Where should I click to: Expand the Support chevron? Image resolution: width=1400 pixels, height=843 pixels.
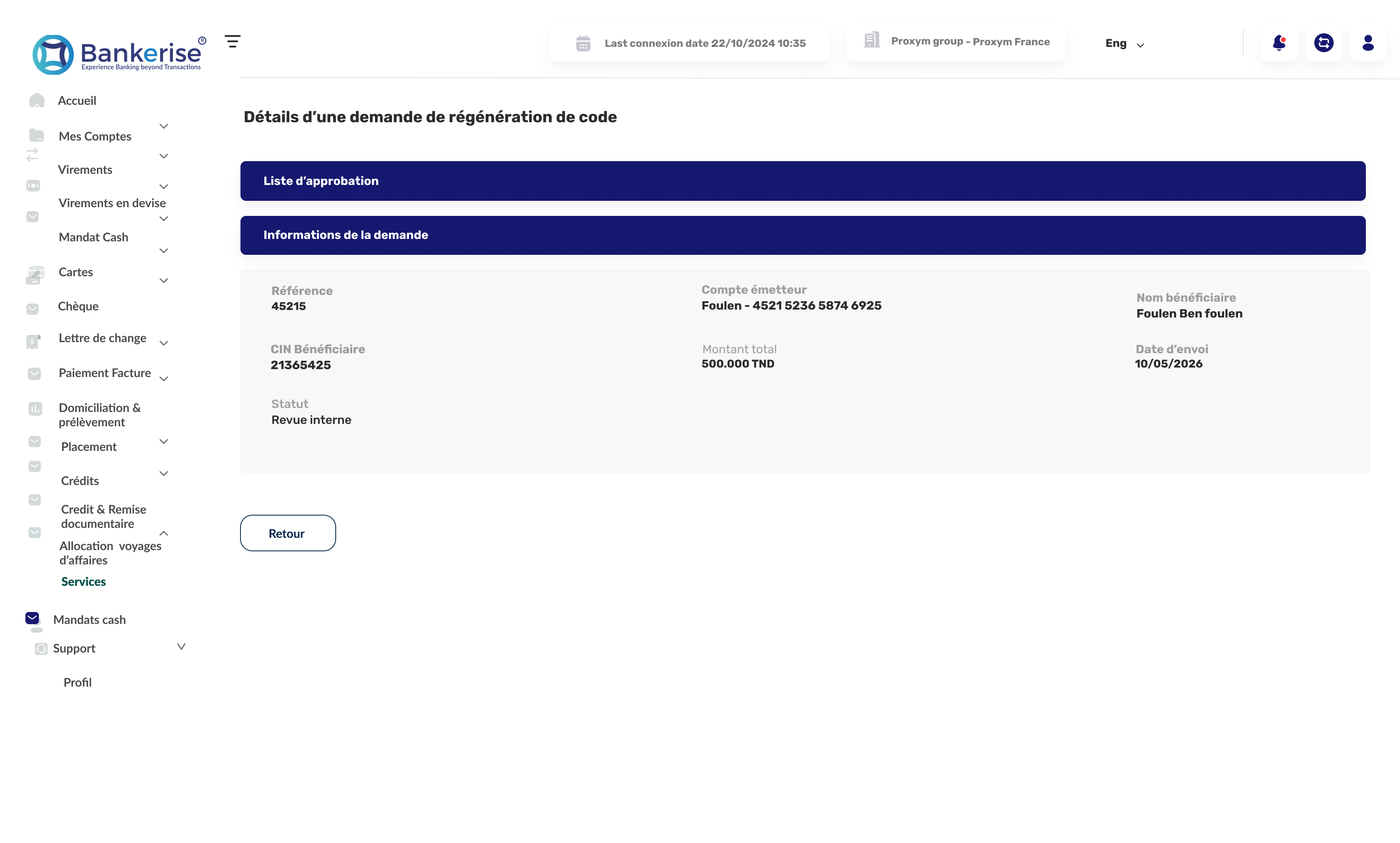pos(181,647)
